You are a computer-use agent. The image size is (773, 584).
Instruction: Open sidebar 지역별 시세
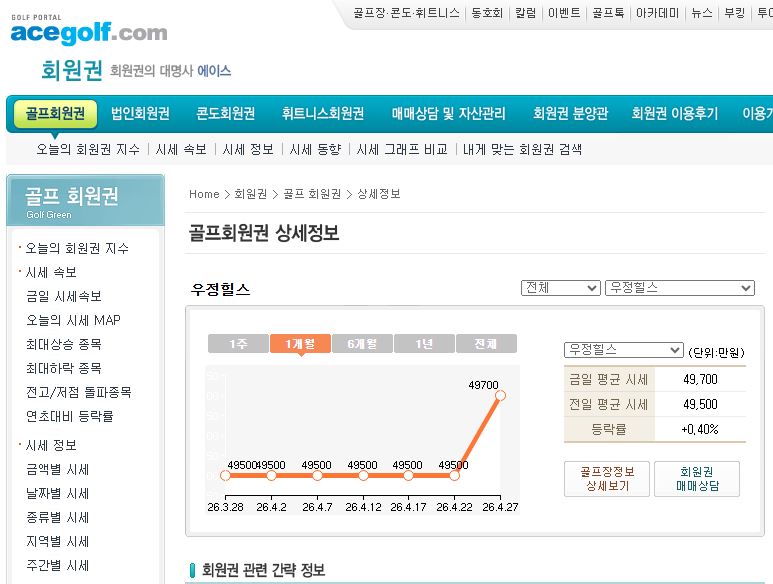[x=58, y=542]
